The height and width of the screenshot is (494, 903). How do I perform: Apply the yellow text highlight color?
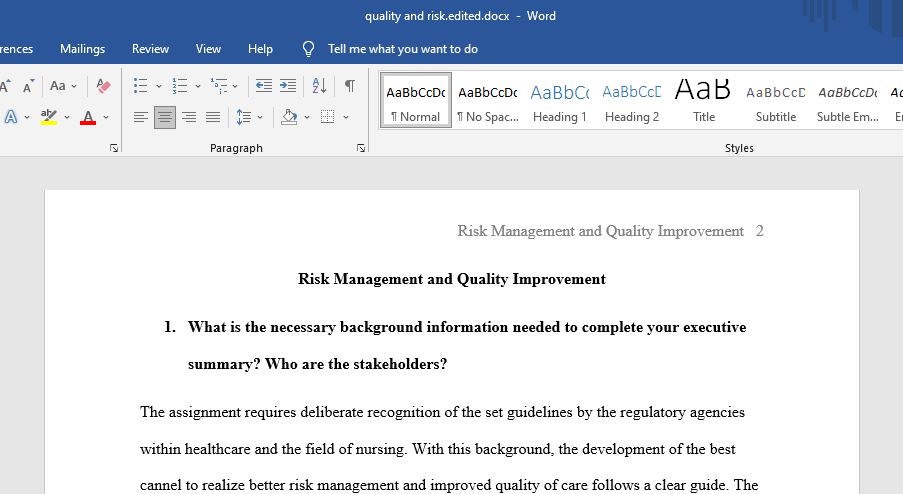(x=49, y=117)
